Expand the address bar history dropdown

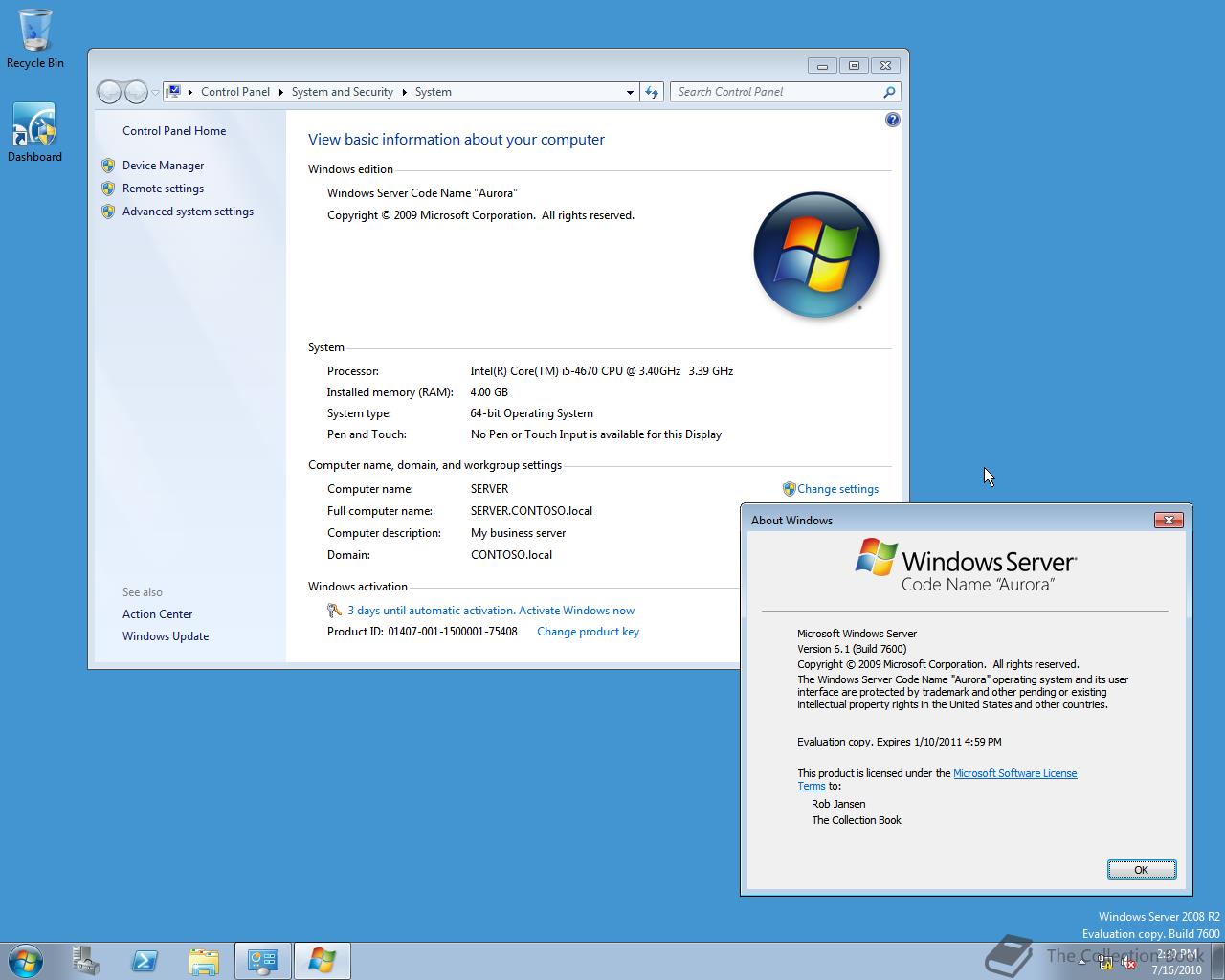pos(630,92)
